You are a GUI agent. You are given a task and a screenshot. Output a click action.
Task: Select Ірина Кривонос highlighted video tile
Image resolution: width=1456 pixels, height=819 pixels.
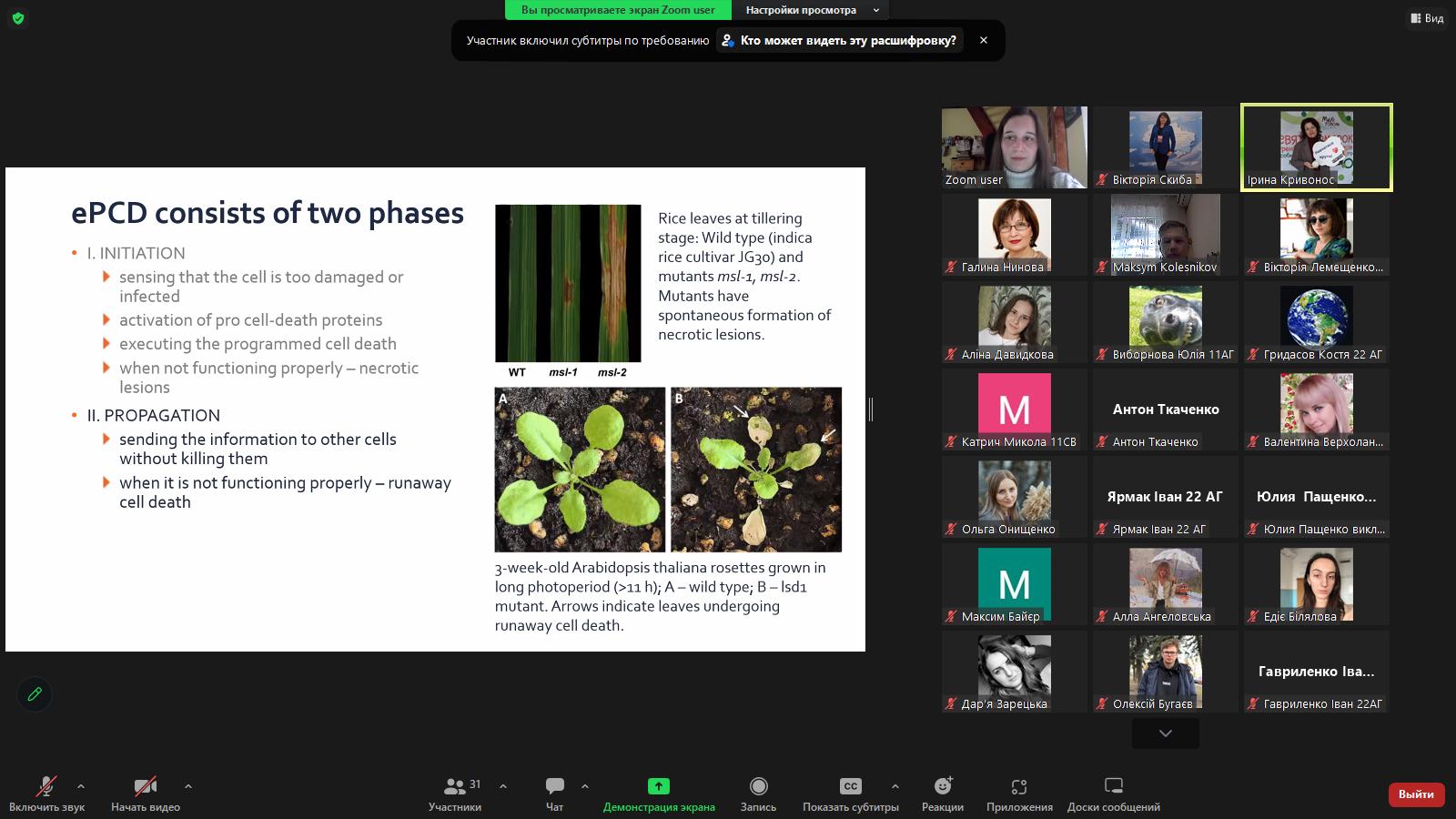[x=1317, y=147]
